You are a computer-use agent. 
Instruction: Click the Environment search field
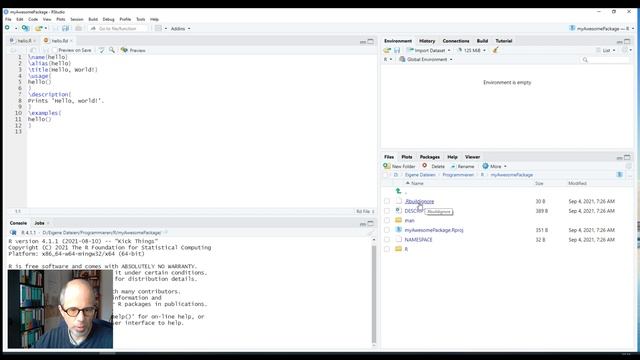[604, 60]
